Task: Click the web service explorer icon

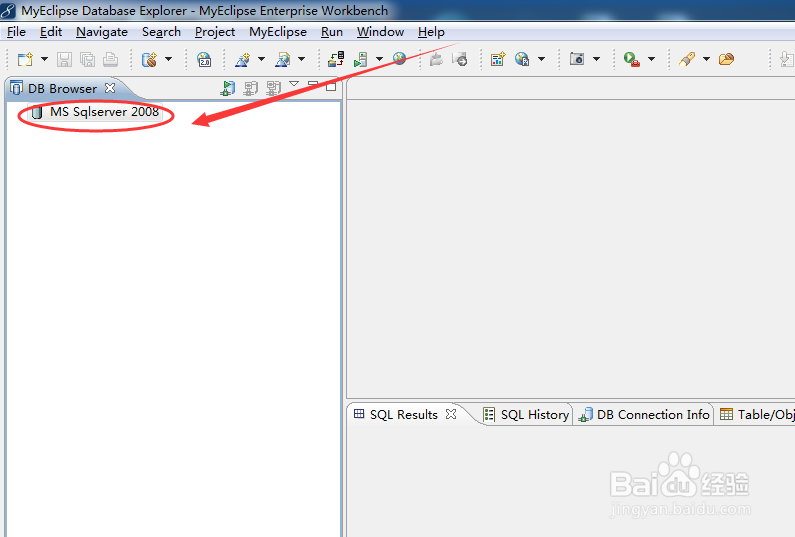Action: pos(282,59)
